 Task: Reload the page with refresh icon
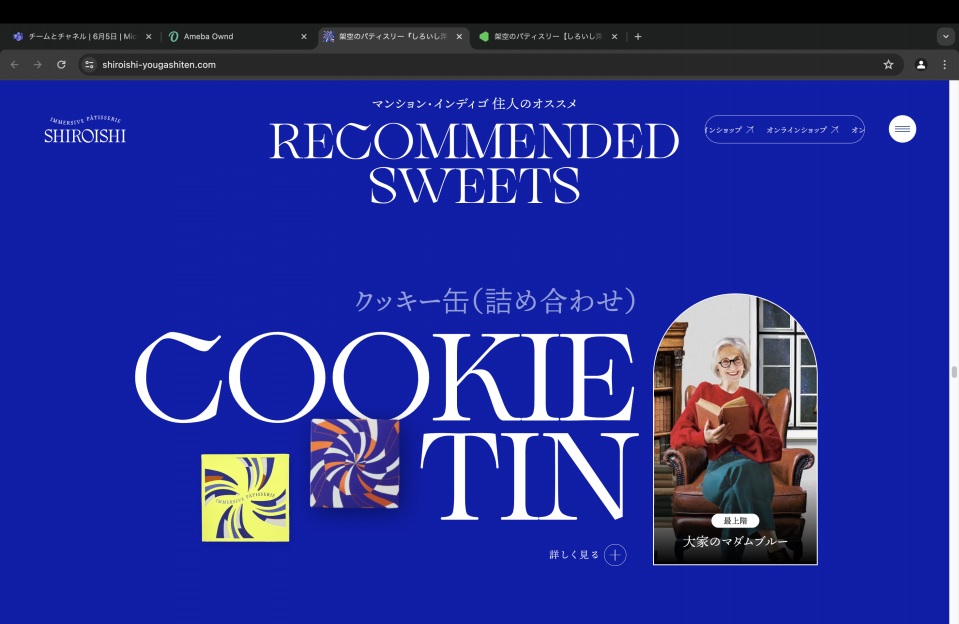(61, 64)
